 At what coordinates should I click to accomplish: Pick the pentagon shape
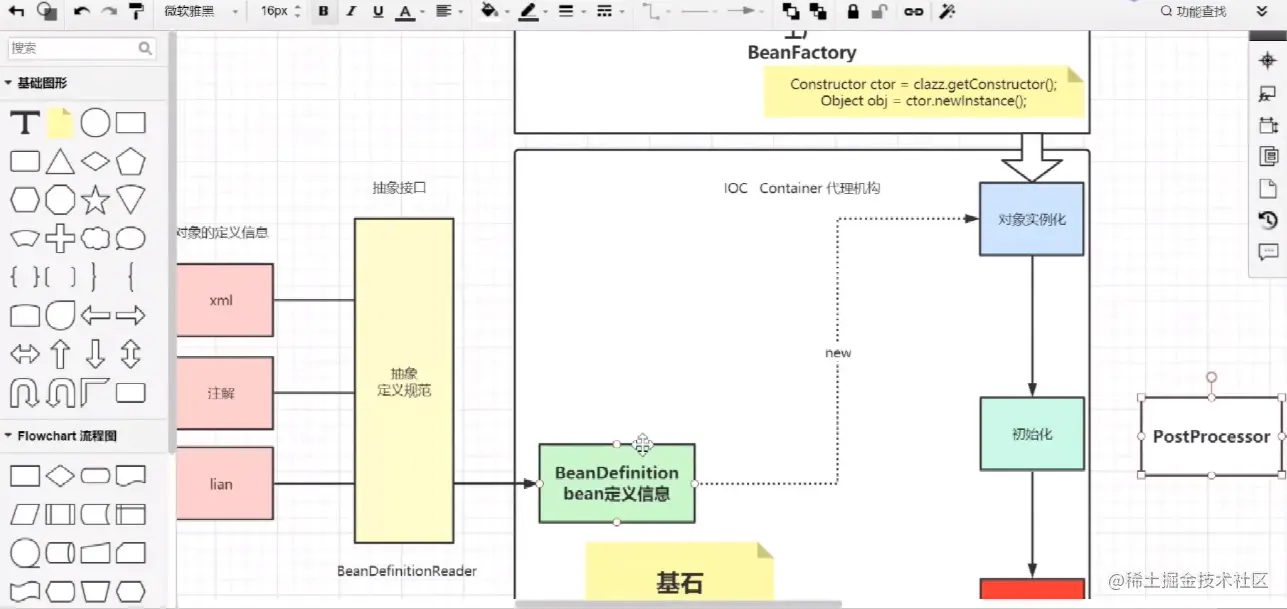[x=130, y=162]
